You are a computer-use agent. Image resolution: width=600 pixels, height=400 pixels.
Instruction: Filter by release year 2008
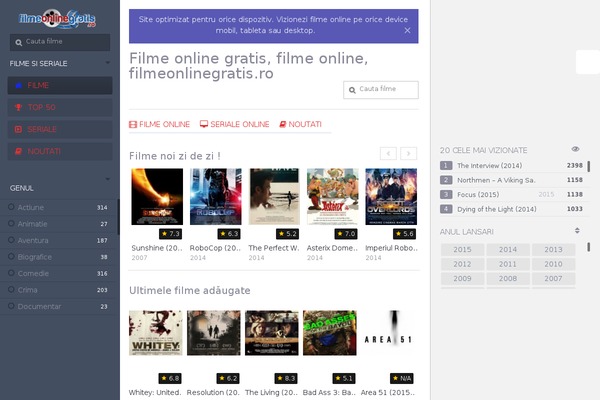508,279
